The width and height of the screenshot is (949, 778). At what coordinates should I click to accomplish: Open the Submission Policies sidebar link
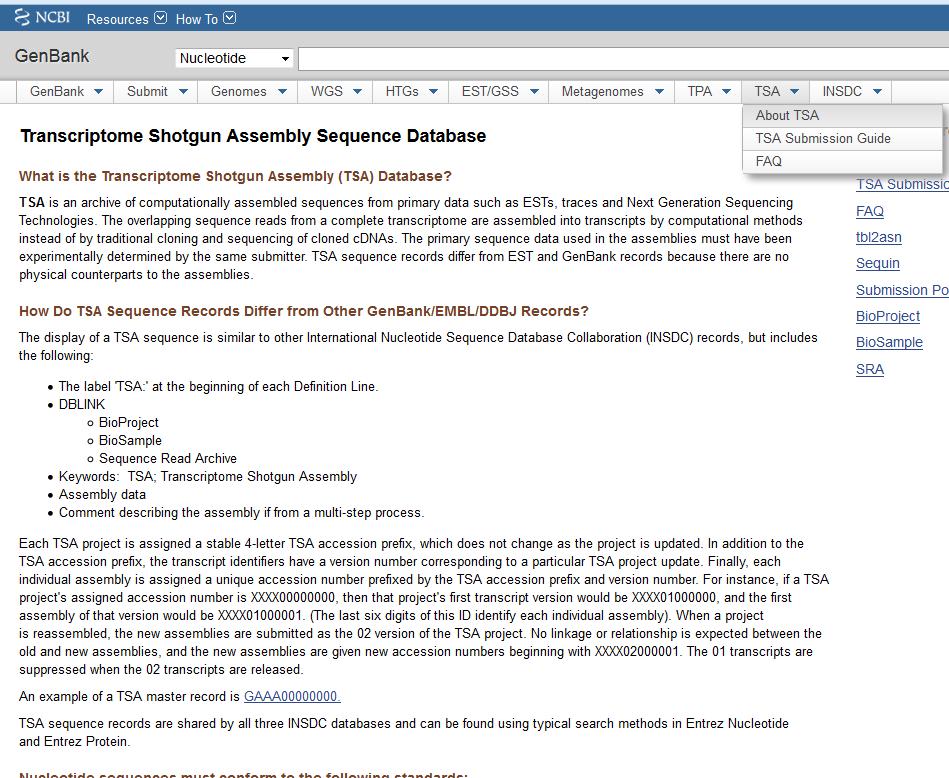pyautogui.click(x=902, y=290)
